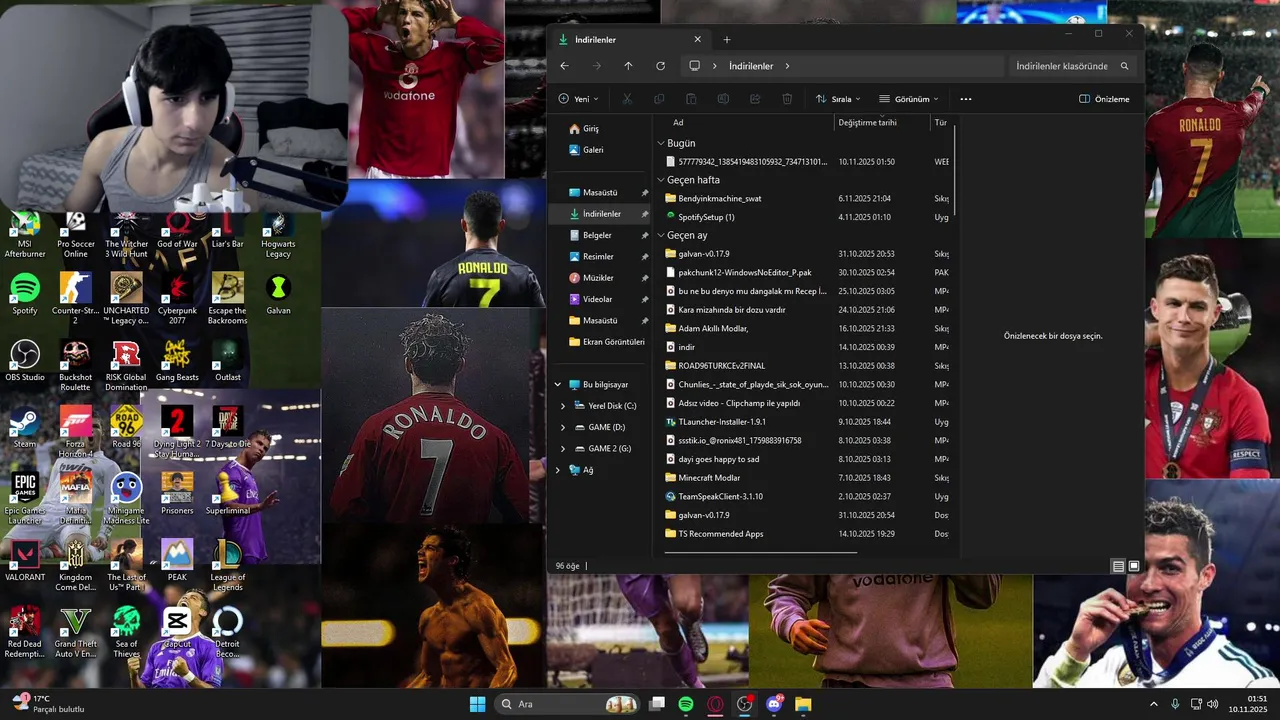Switch to large thumbnails view button

pyautogui.click(x=1134, y=566)
